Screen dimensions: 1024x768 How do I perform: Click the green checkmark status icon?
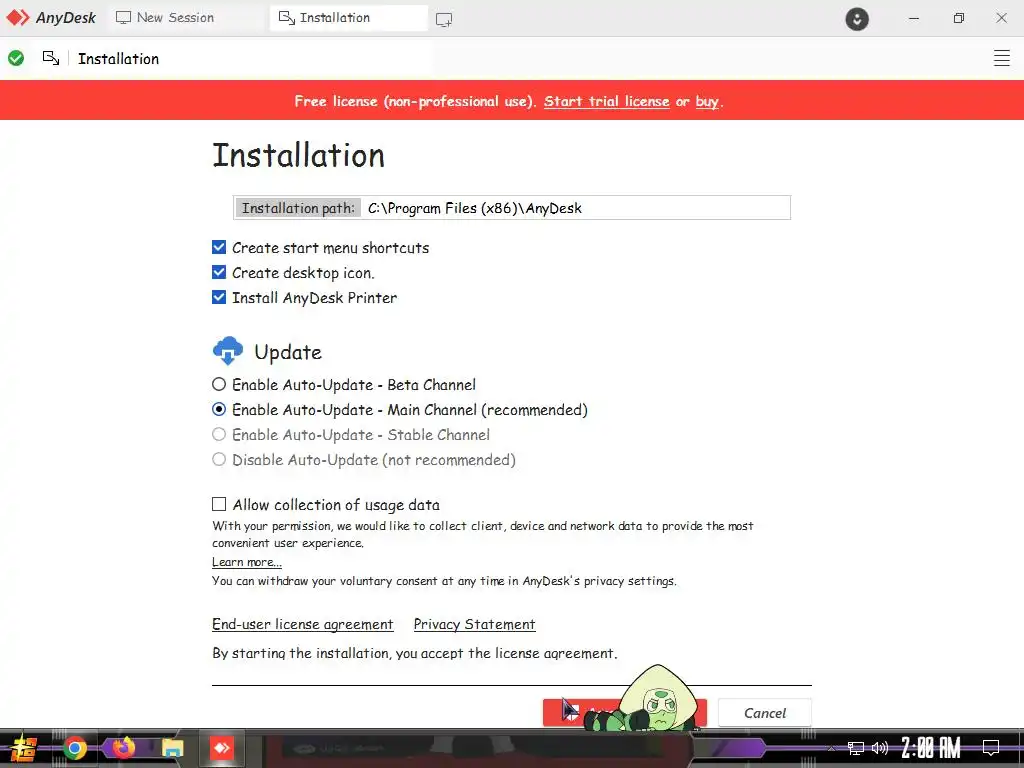pyautogui.click(x=16, y=58)
